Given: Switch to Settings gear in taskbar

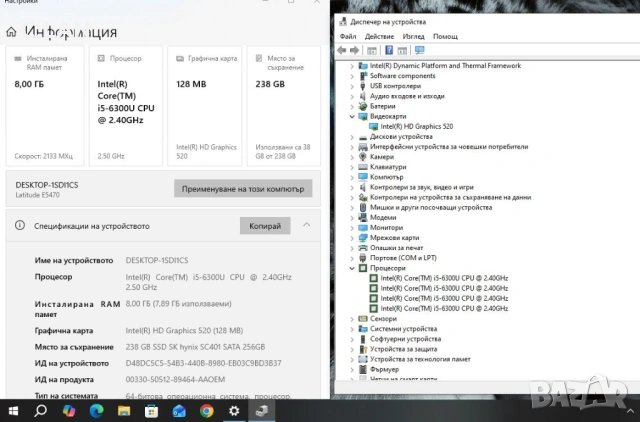Looking at the screenshot, I should pos(234,411).
